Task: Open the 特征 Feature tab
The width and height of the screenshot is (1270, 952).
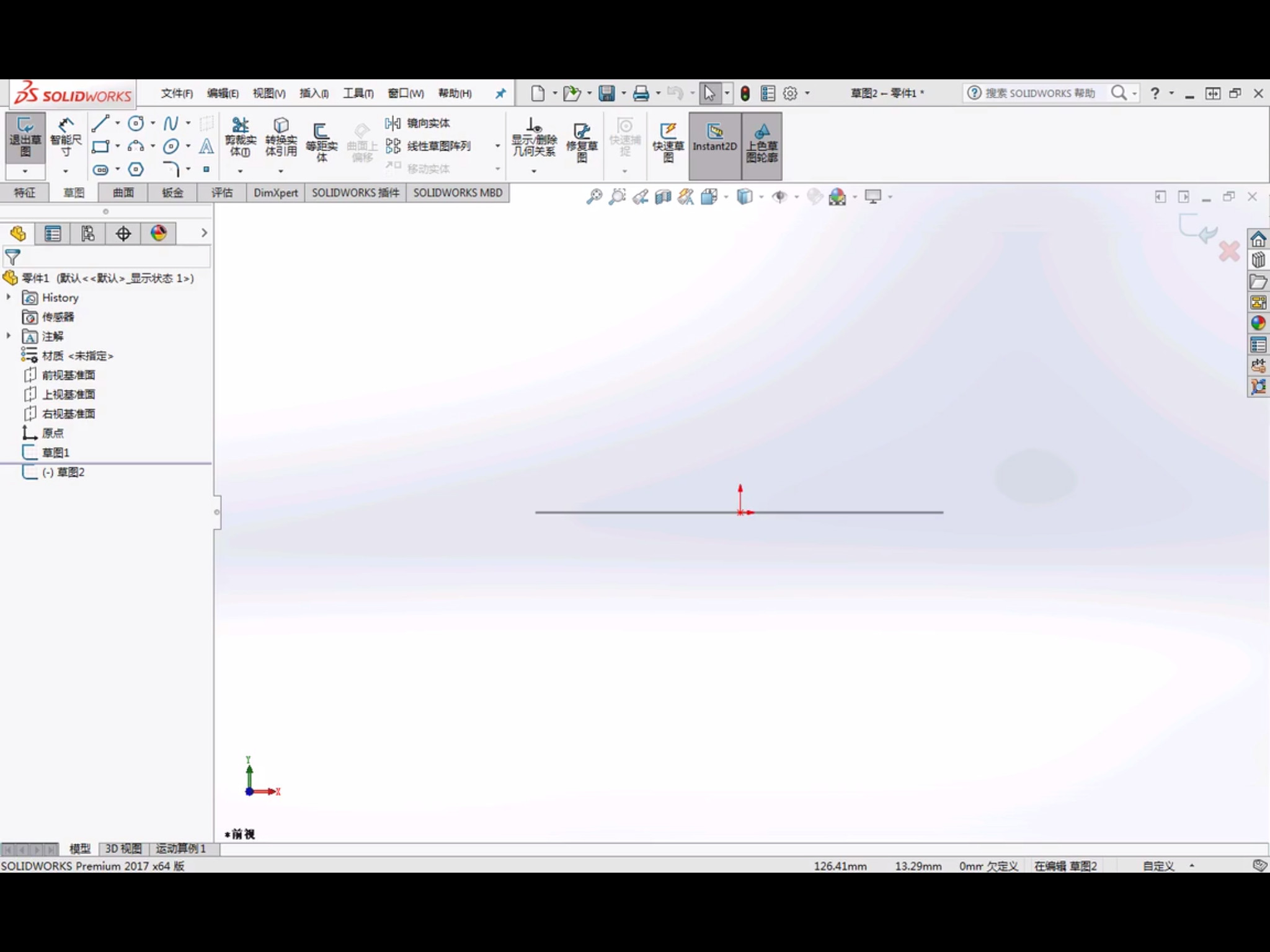Action: tap(24, 192)
